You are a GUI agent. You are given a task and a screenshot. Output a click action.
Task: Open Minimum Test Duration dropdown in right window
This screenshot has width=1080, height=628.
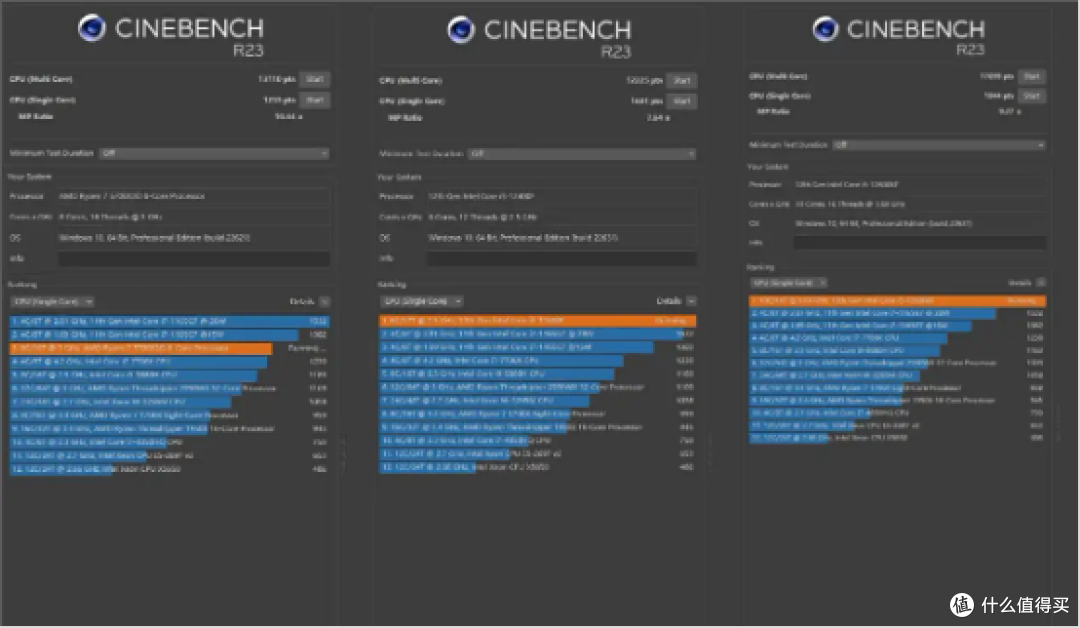pos(939,145)
